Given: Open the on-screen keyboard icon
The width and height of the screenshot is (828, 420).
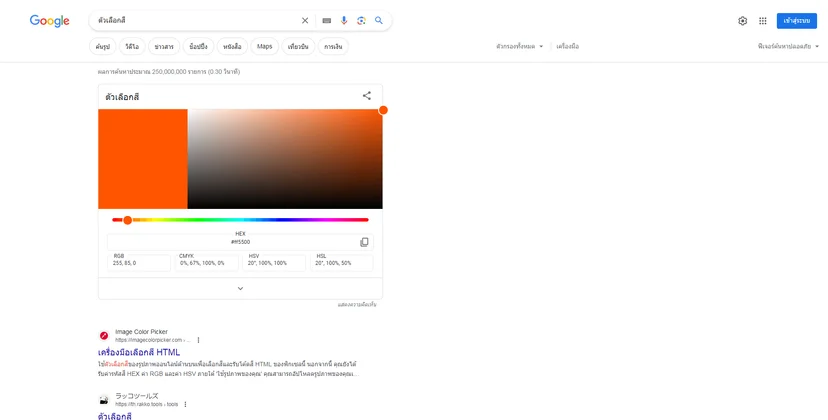Looking at the screenshot, I should pos(327,21).
